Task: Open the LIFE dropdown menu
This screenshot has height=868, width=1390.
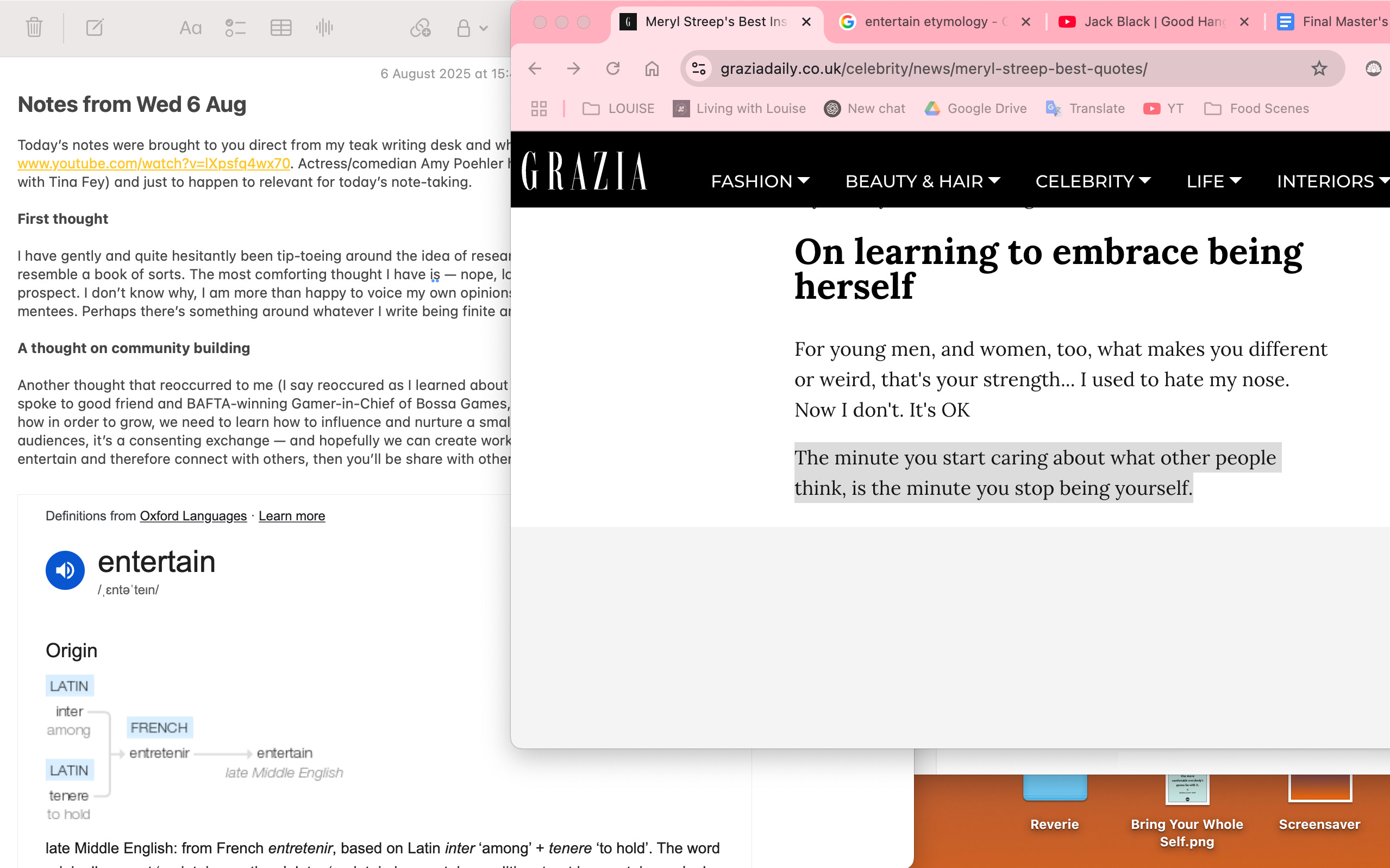Action: [1213, 181]
